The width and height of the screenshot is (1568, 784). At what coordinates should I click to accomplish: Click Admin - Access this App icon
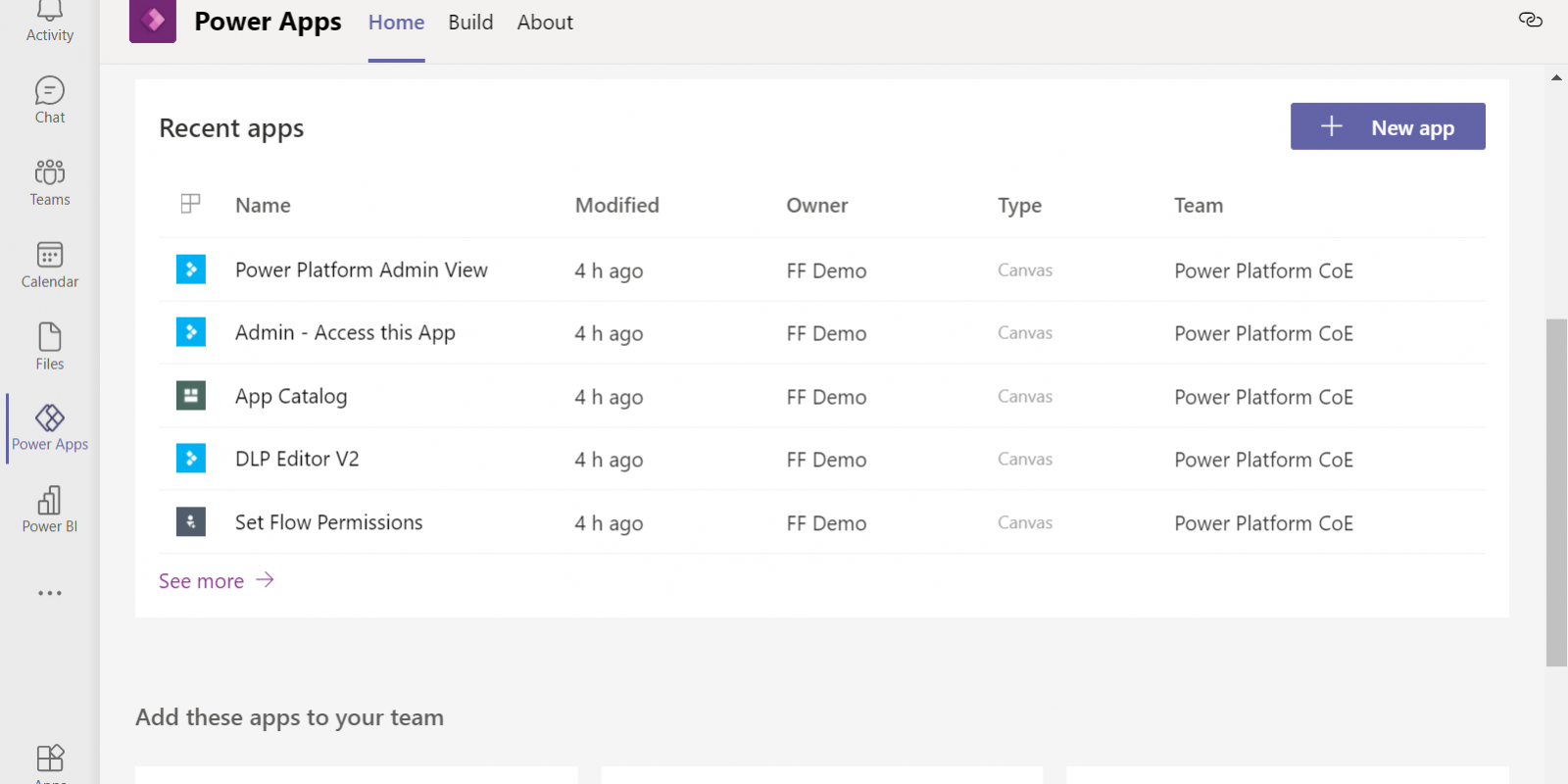coord(191,332)
